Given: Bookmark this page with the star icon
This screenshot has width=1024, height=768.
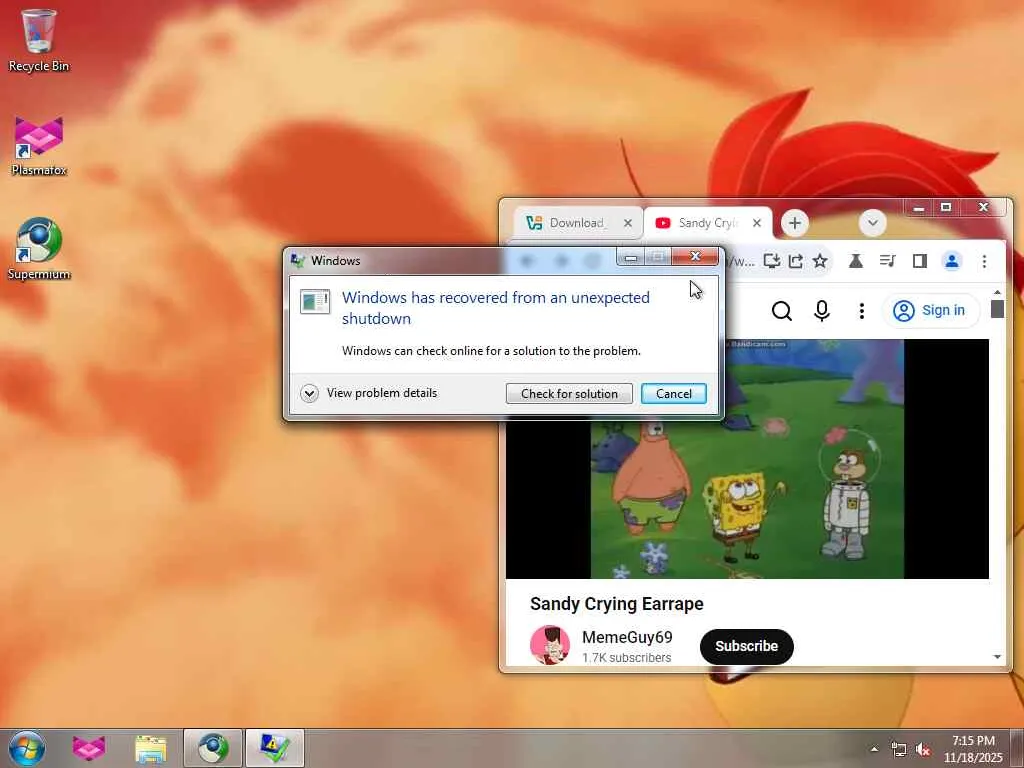Looking at the screenshot, I should click(x=820, y=261).
